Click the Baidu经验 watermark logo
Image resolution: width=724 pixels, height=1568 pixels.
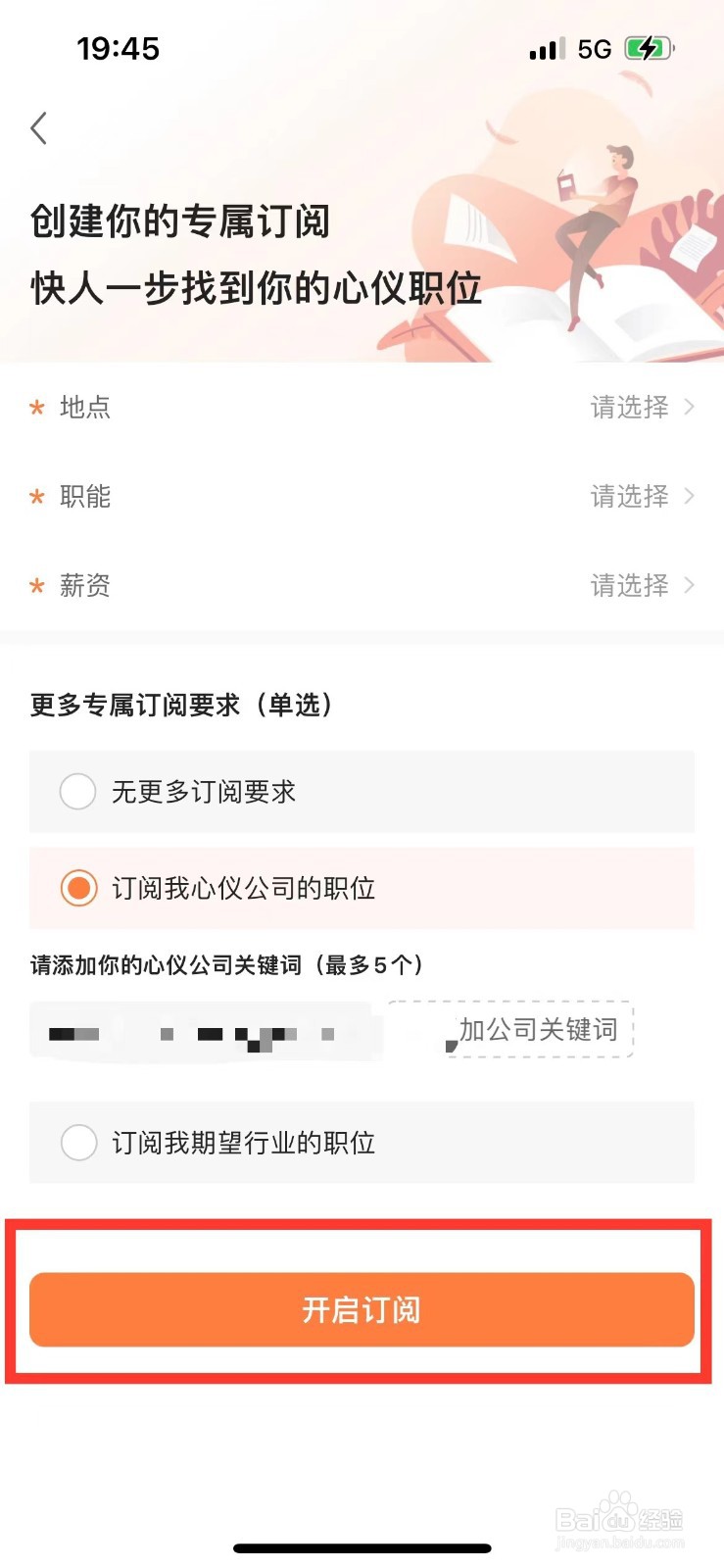[x=619, y=1521]
